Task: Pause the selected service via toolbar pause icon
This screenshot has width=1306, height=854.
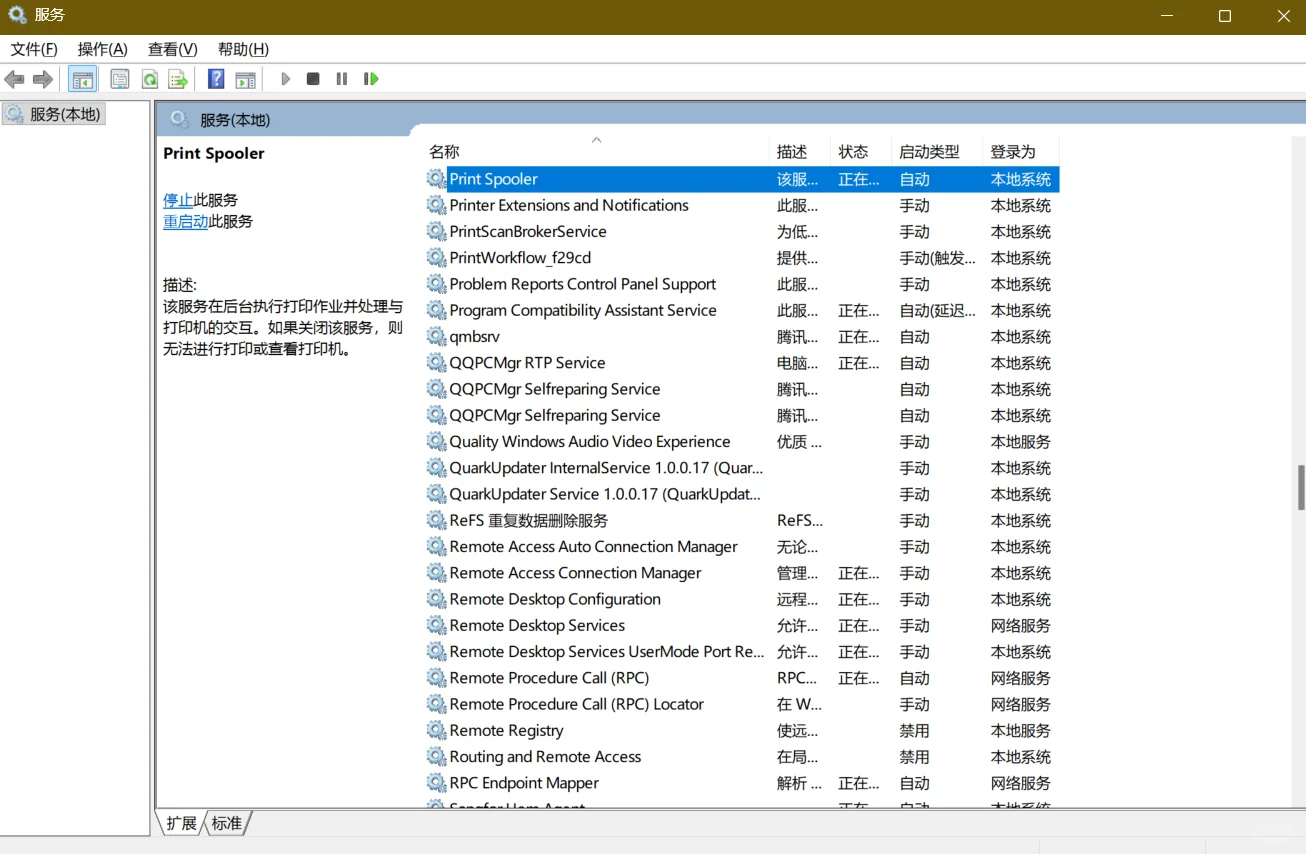Action: [x=341, y=79]
